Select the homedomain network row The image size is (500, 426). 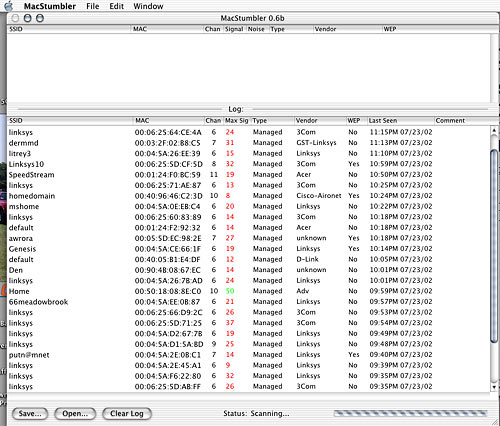tap(249, 196)
